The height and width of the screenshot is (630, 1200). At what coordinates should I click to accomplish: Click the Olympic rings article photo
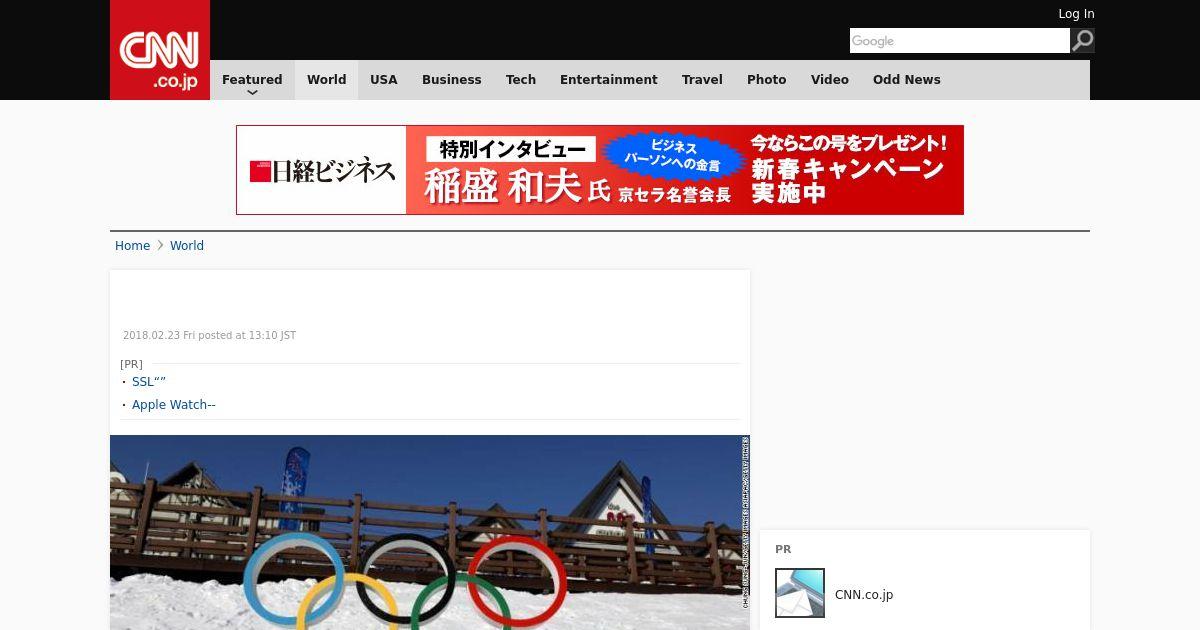pos(430,532)
